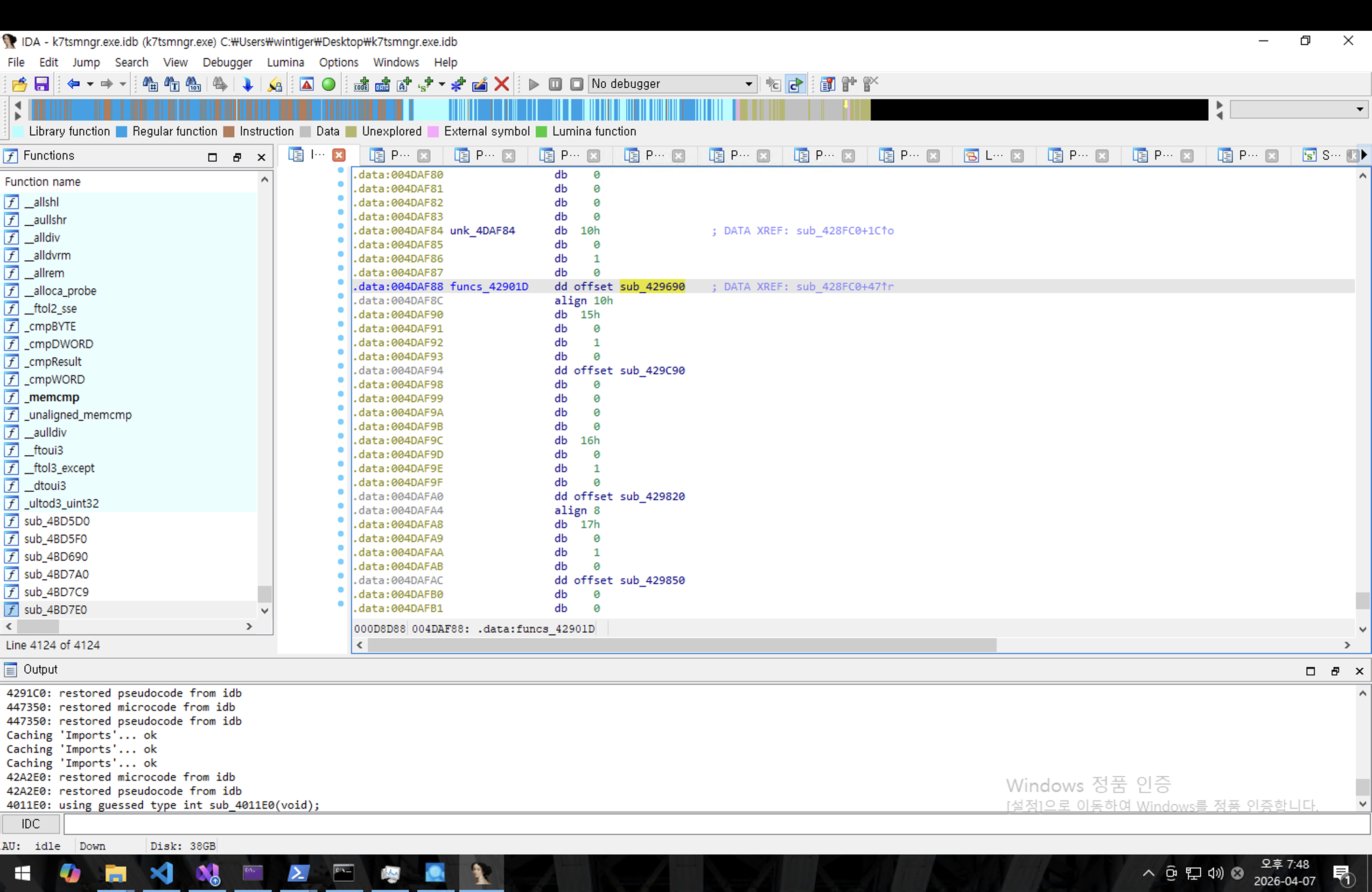Click the IDC command input field
The image size is (1372, 892).
(x=715, y=824)
